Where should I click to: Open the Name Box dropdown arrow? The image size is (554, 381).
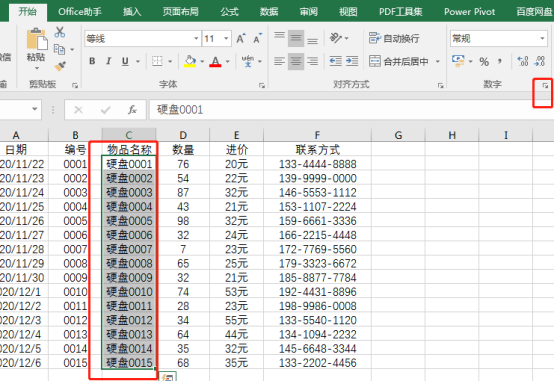35,109
